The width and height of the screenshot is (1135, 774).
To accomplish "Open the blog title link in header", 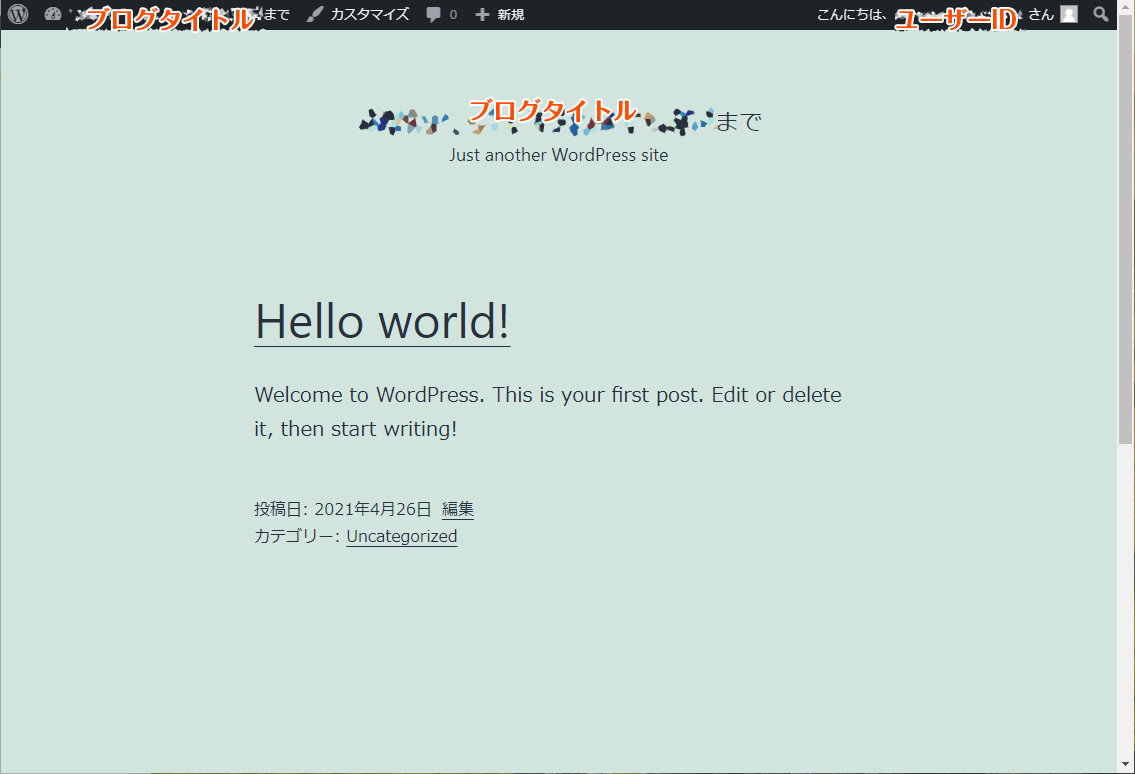I will [560, 121].
